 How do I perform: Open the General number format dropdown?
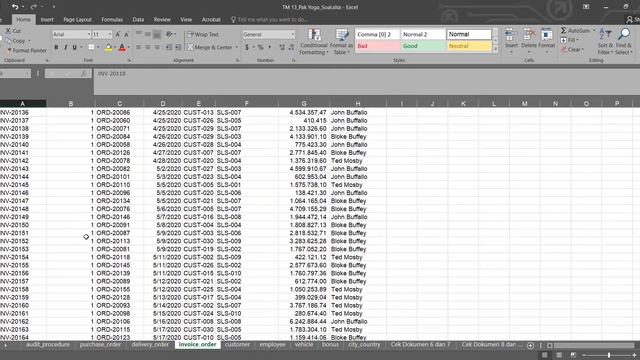[292, 35]
